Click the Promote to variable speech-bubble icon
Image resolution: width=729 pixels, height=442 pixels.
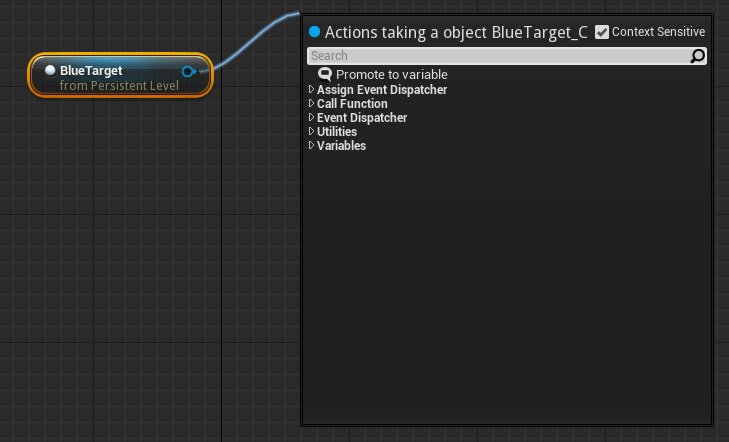325,74
